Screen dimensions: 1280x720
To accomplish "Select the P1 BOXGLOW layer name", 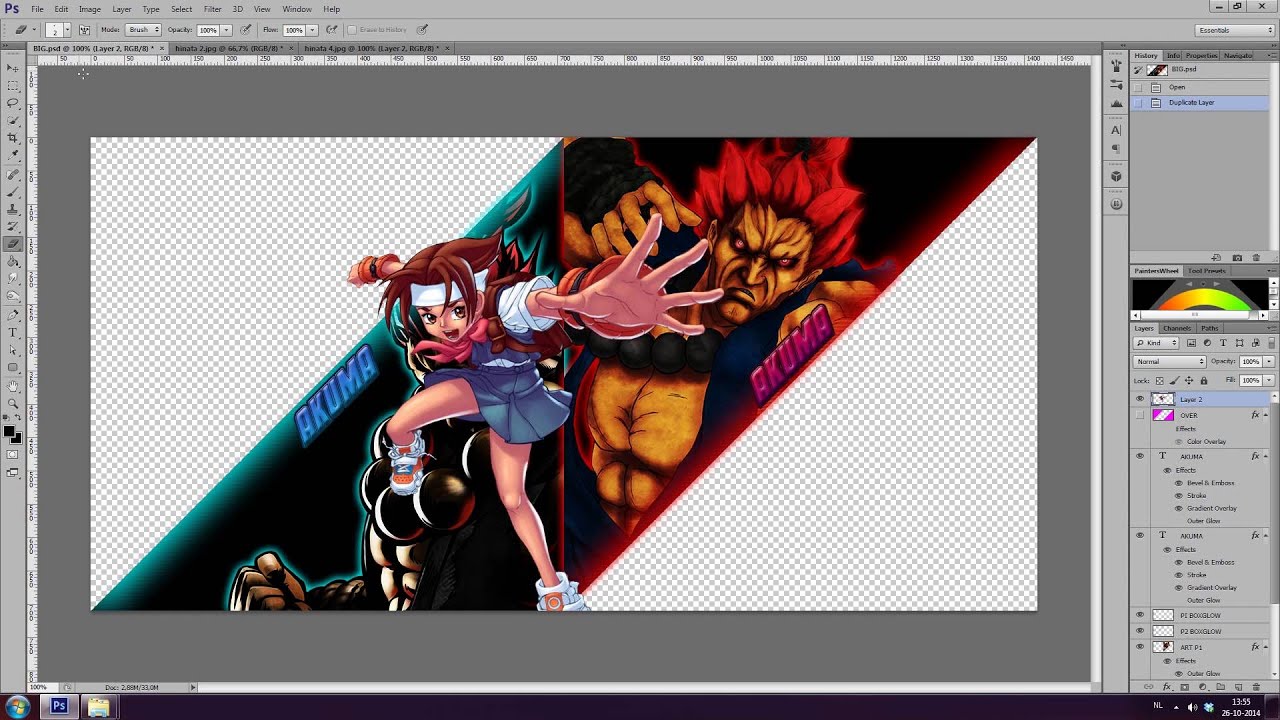I will (1201, 615).
